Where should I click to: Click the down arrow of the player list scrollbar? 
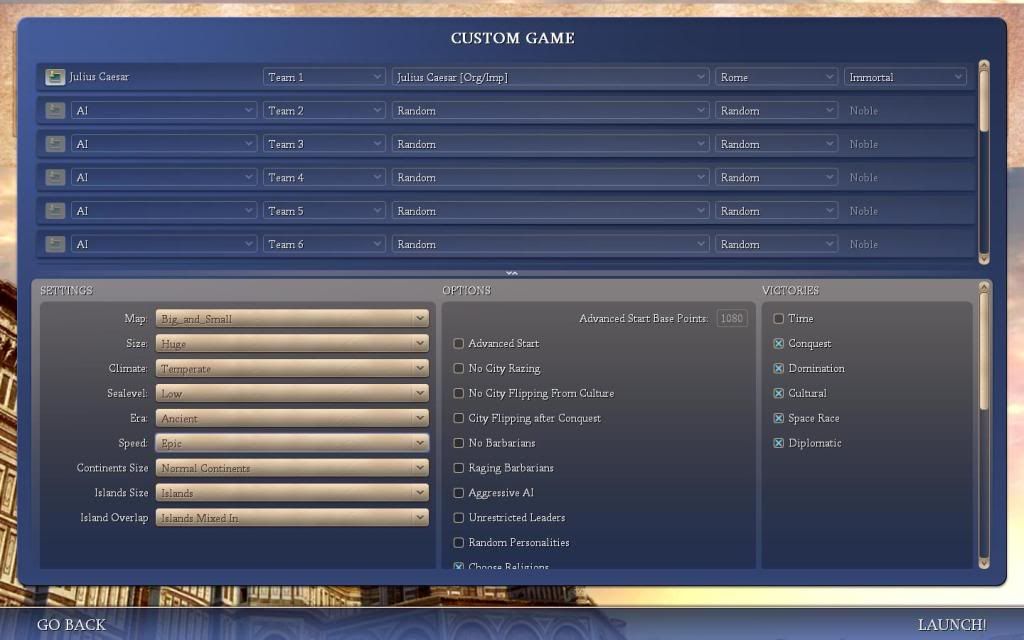point(984,259)
